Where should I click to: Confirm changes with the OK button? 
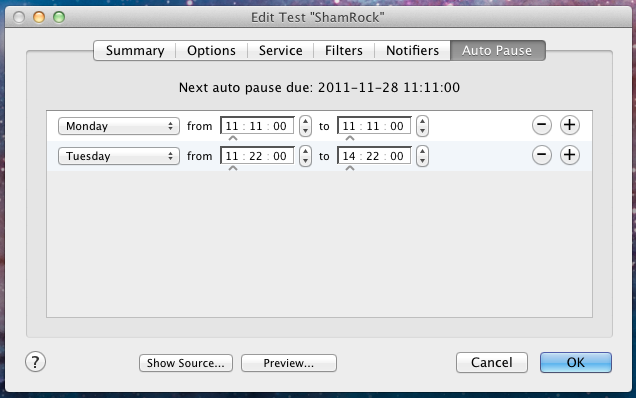576,362
